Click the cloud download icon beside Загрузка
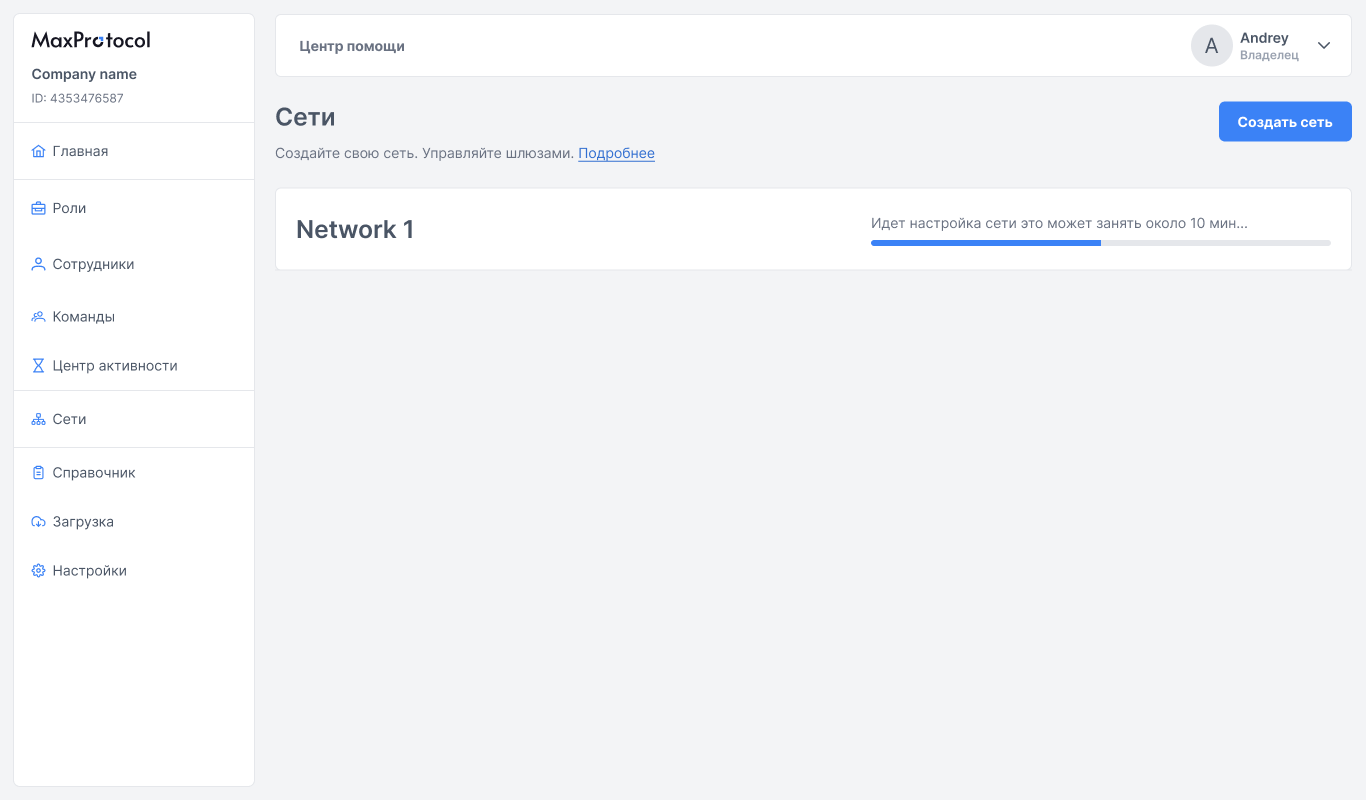The width and height of the screenshot is (1366, 800). coord(38,522)
